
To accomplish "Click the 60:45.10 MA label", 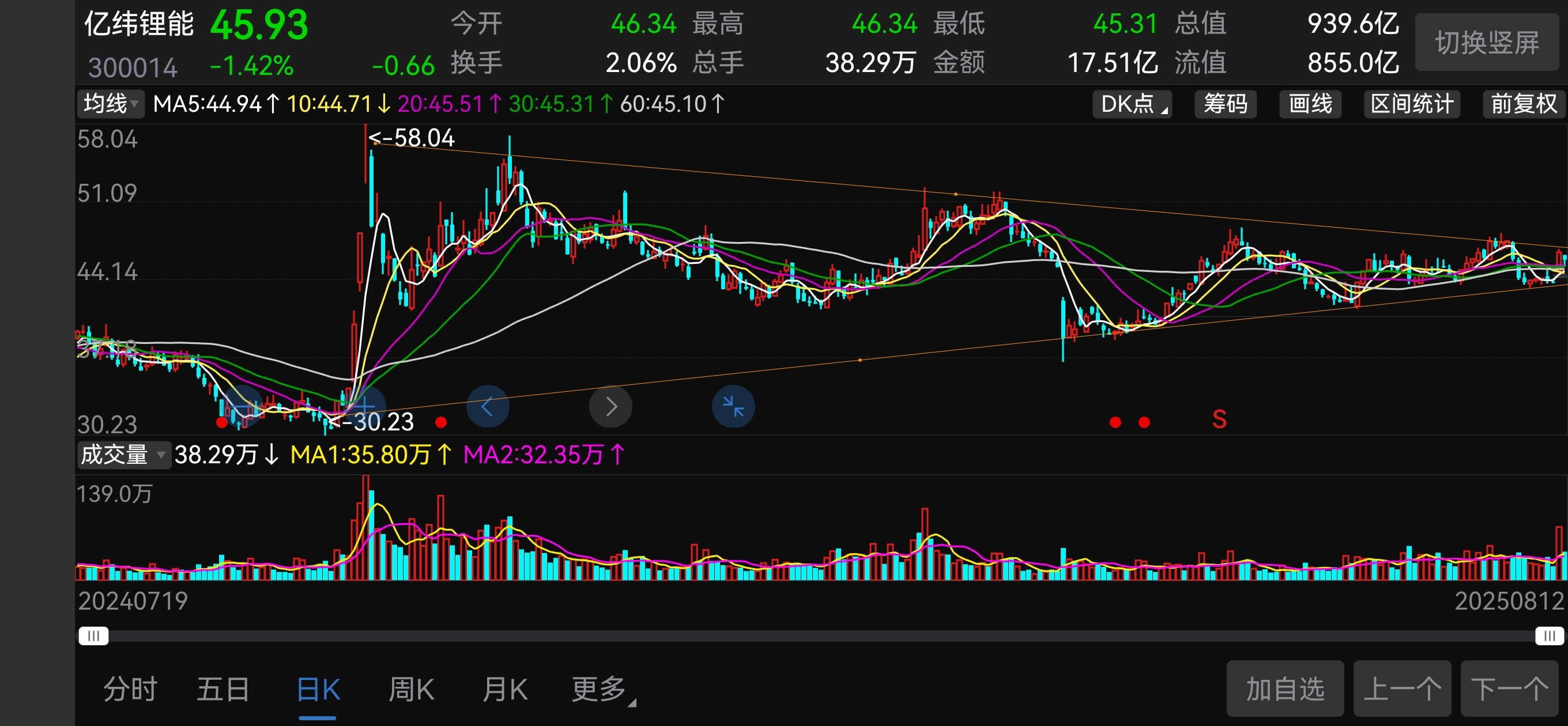I will coord(672,104).
